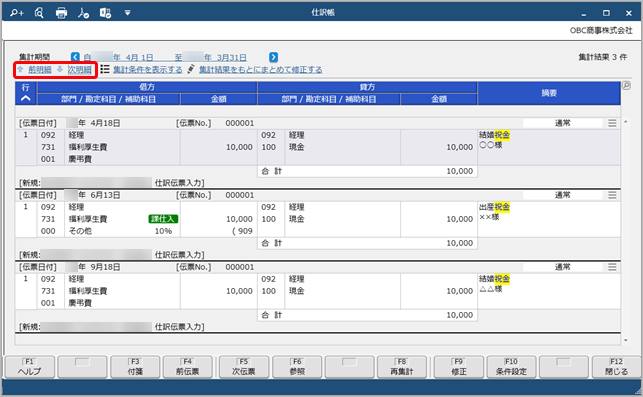Image resolution: width=643 pixels, height=397 pixels.
Task: Click the scroll down arrow of the list
Action: [x=626, y=340]
